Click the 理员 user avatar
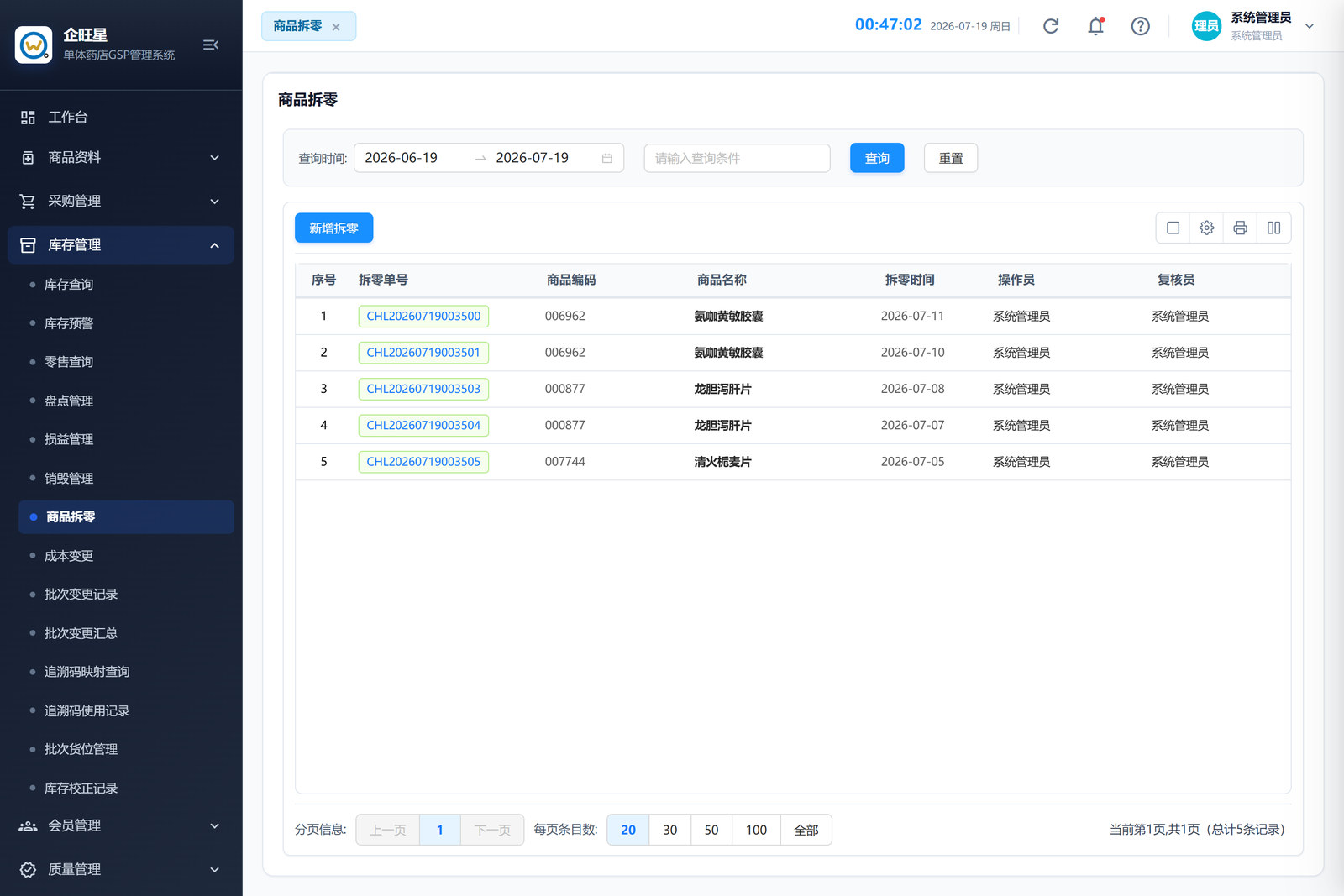Screen dimensions: 1344x896 point(1206,26)
